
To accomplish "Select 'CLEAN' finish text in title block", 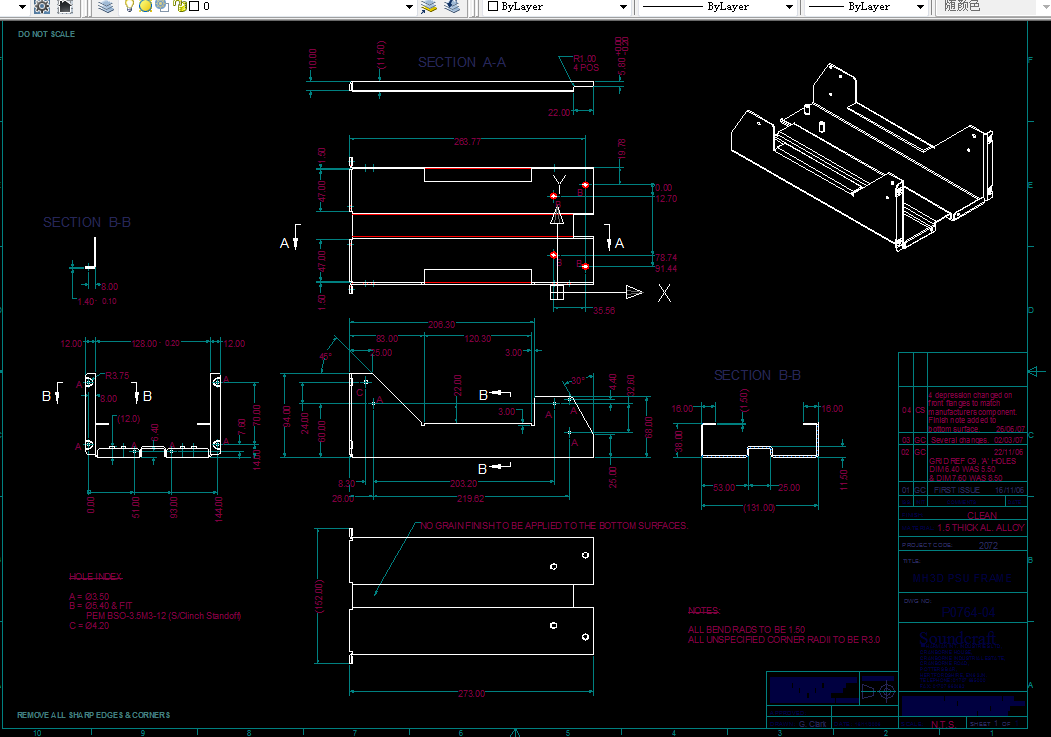I will click(x=982, y=516).
